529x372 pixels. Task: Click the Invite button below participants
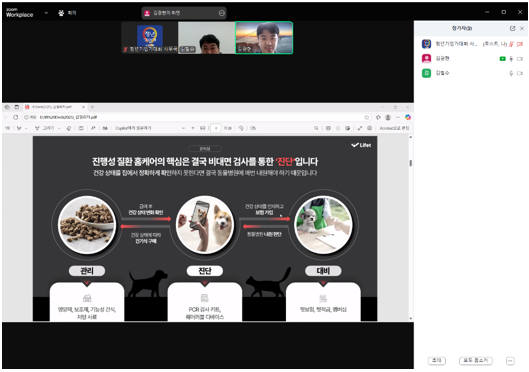tap(437, 361)
